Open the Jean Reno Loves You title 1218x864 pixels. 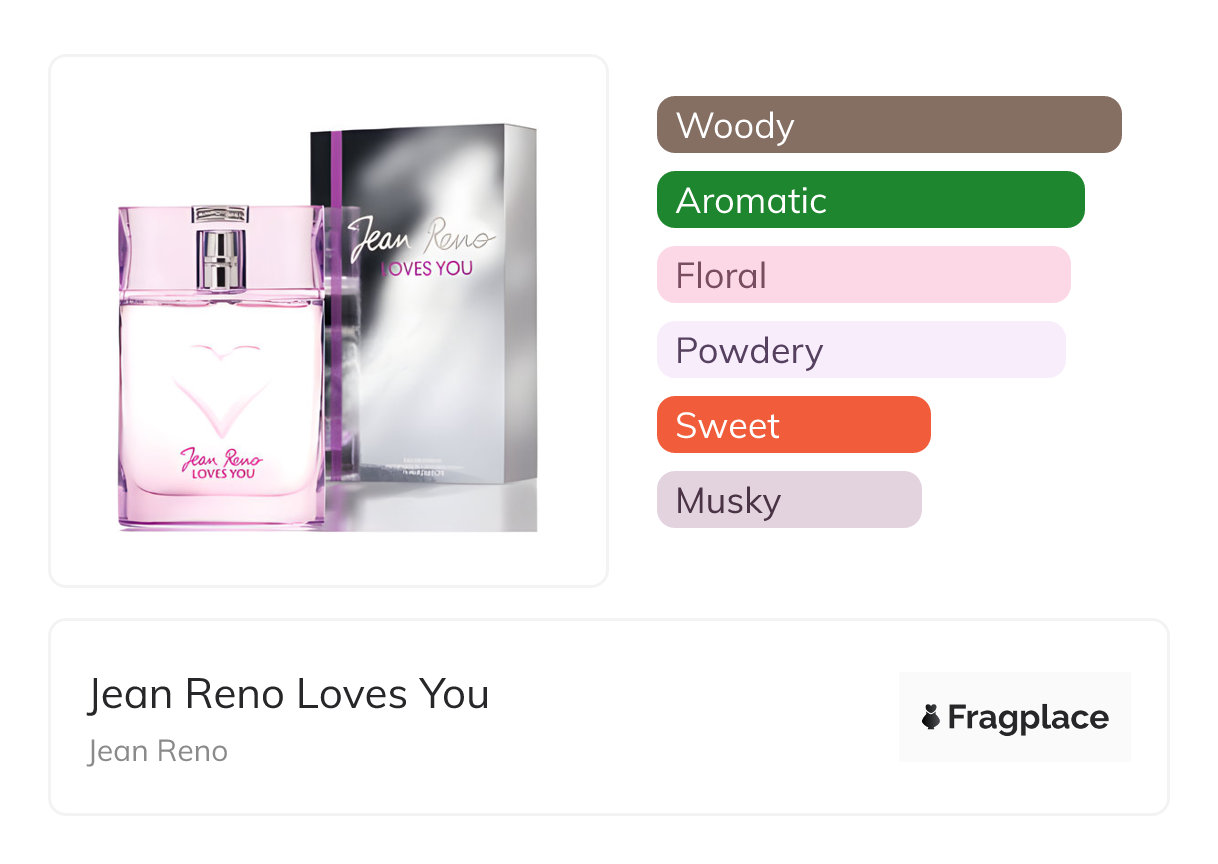point(288,694)
